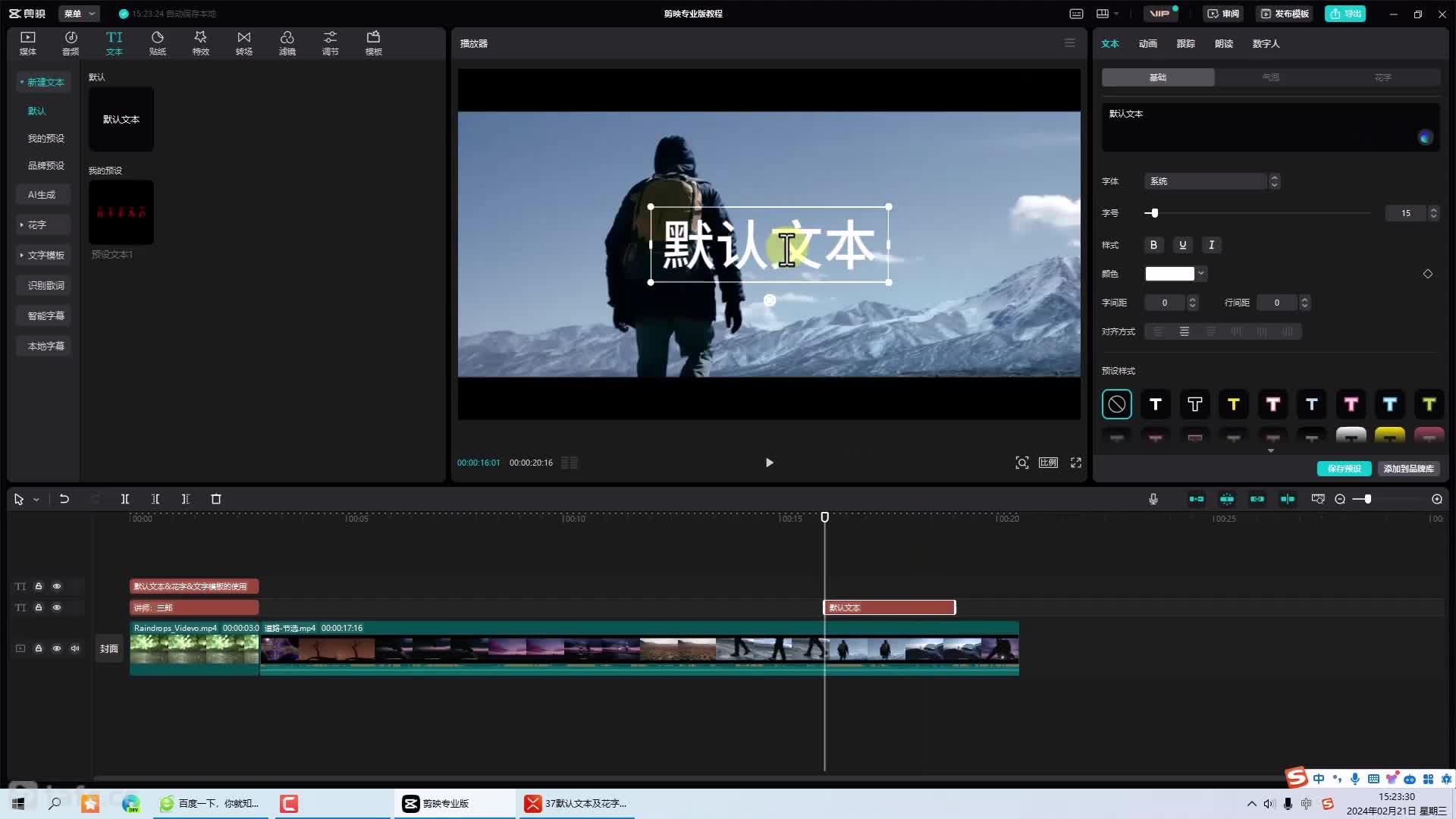Hide the video track eye icon
This screenshot has width=1456, height=819.
point(57,648)
